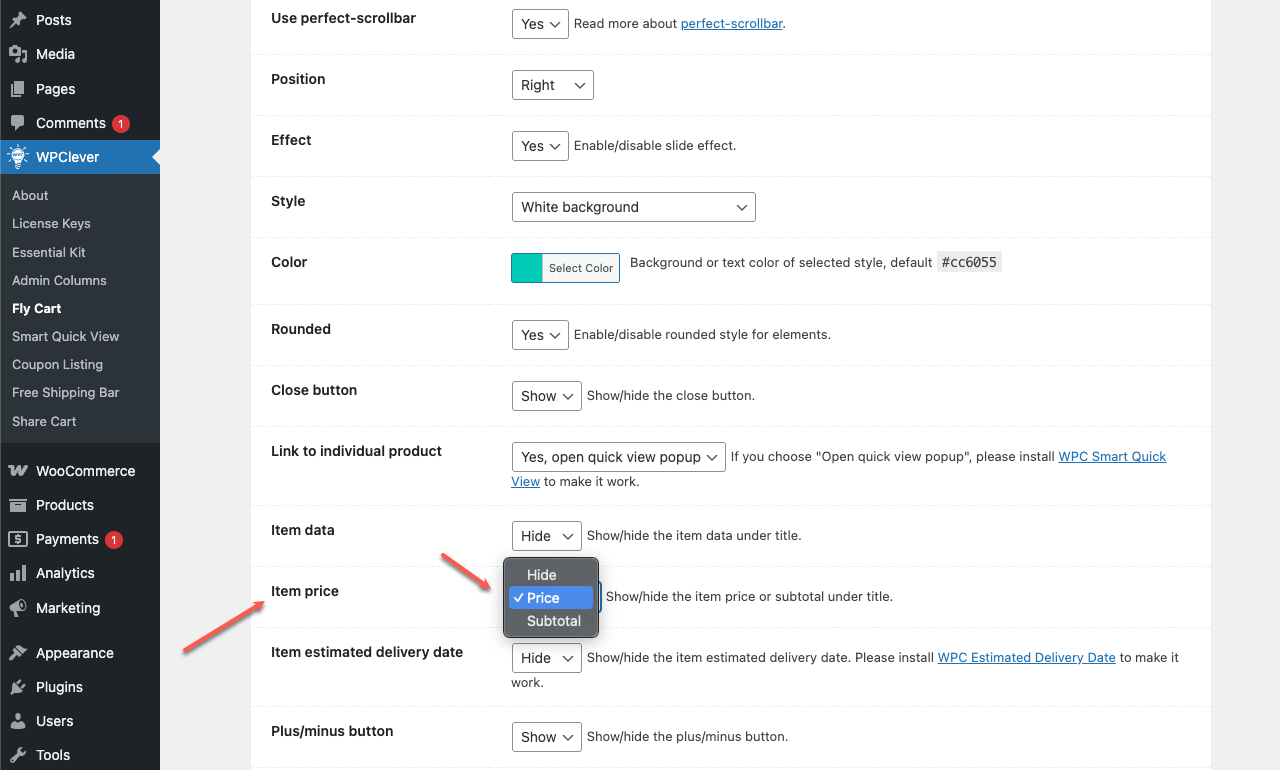Open the Link to individual product dropdown
Viewport: 1280px width, 770px height.
point(618,457)
